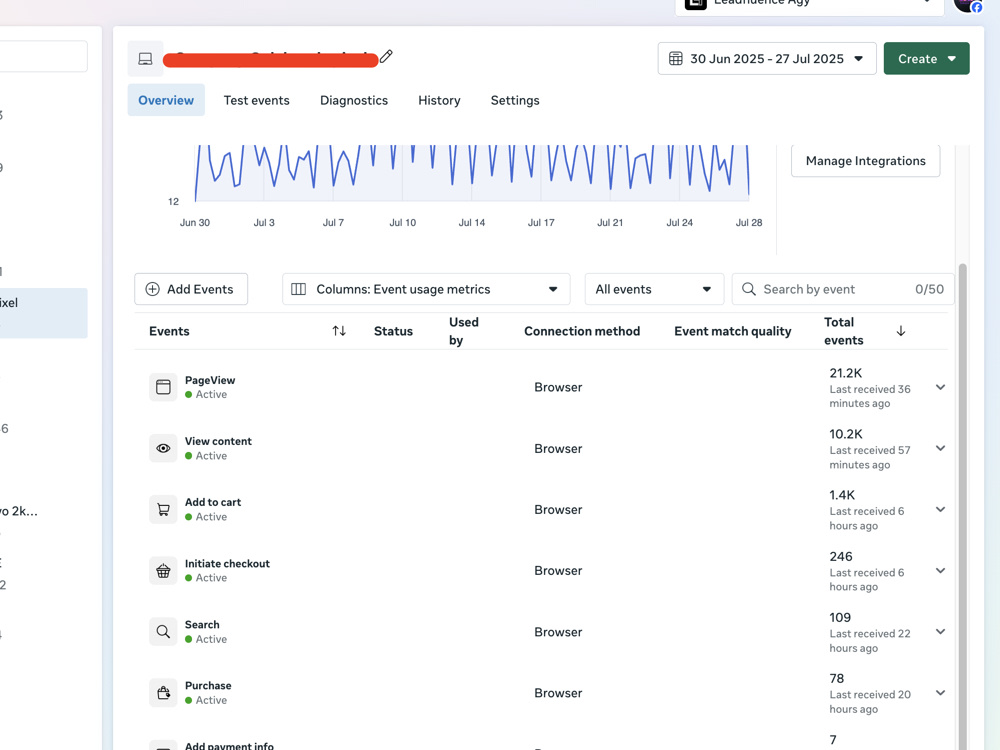The height and width of the screenshot is (750, 1000).
Task: Click the PageView event icon
Action: [x=163, y=386]
